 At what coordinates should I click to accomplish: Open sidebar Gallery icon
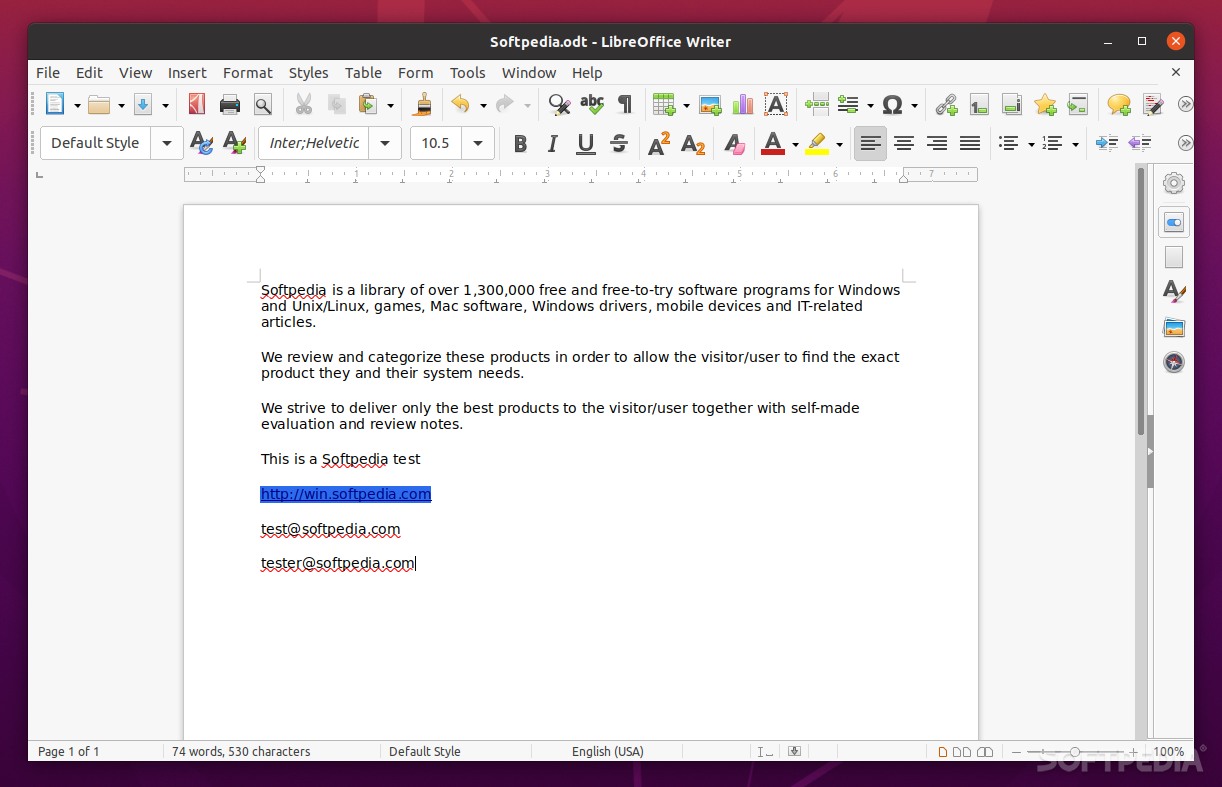[1174, 327]
